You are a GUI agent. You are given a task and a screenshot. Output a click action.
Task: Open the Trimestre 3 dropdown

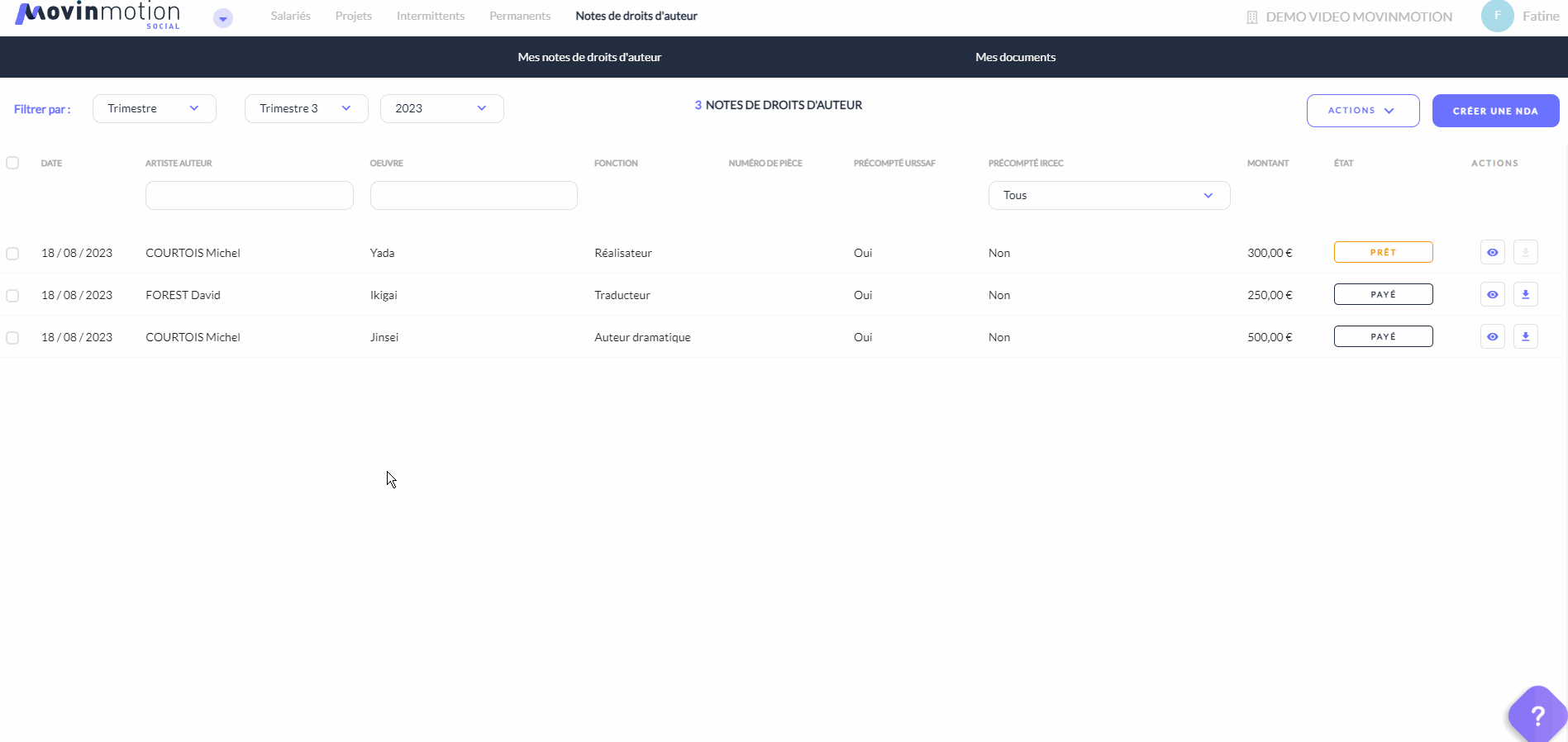307,108
